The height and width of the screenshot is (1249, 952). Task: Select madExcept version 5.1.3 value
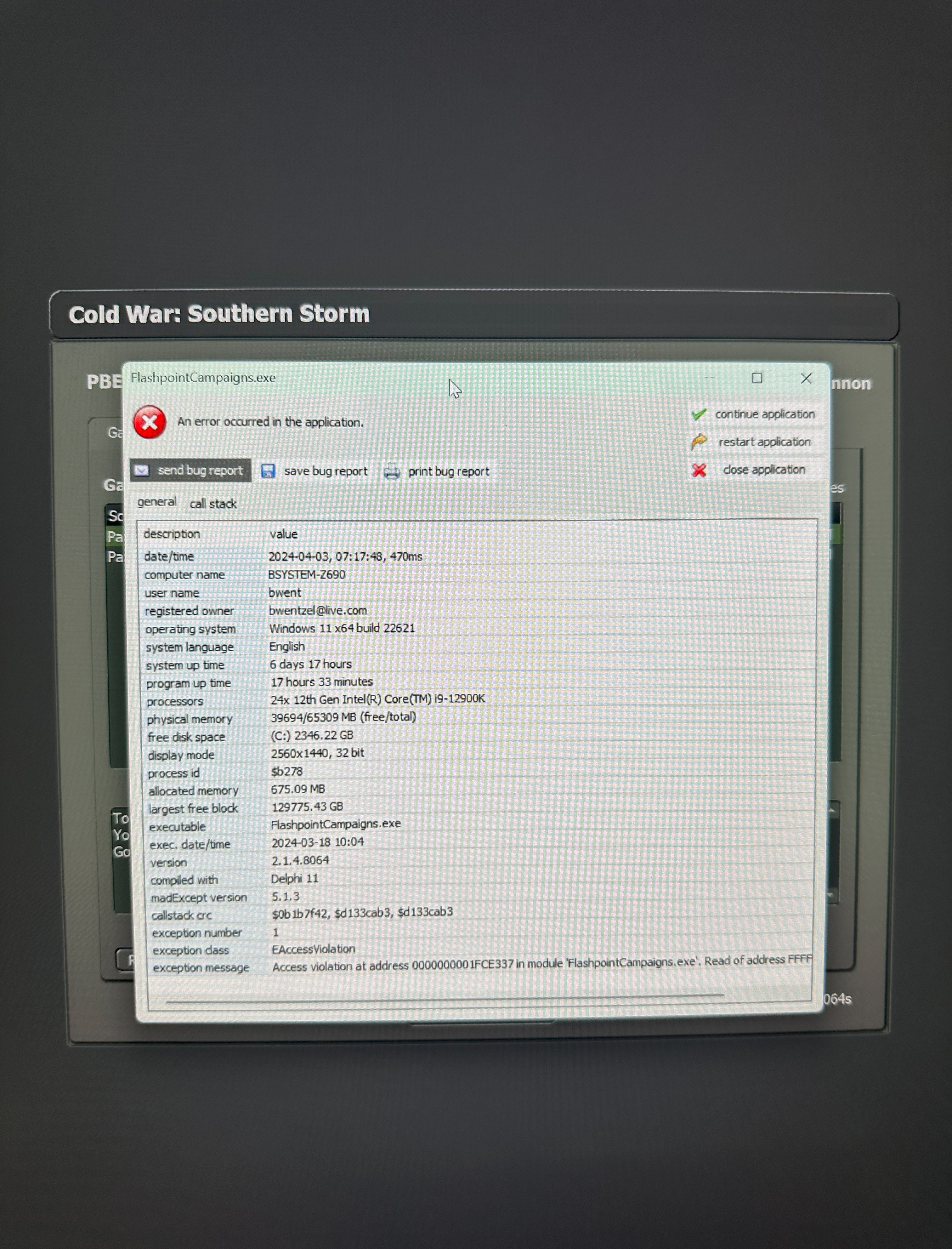[286, 896]
